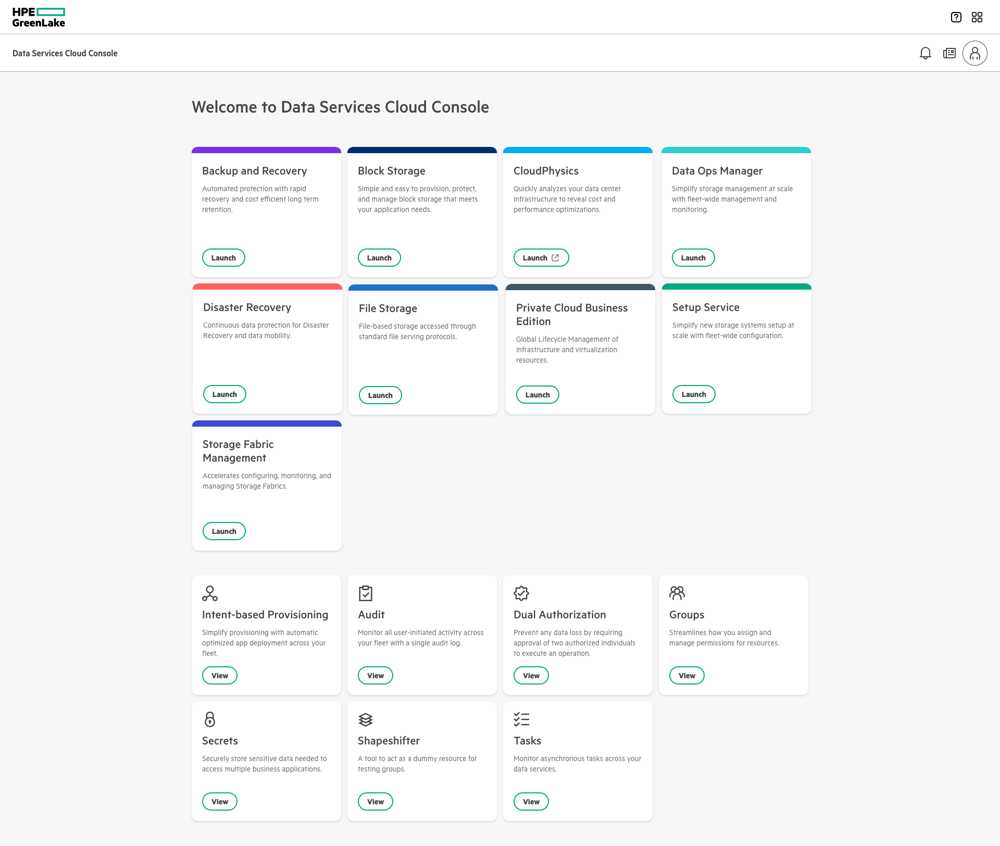Open the apps grid switcher icon
The height and width of the screenshot is (846, 1000).
(977, 17)
